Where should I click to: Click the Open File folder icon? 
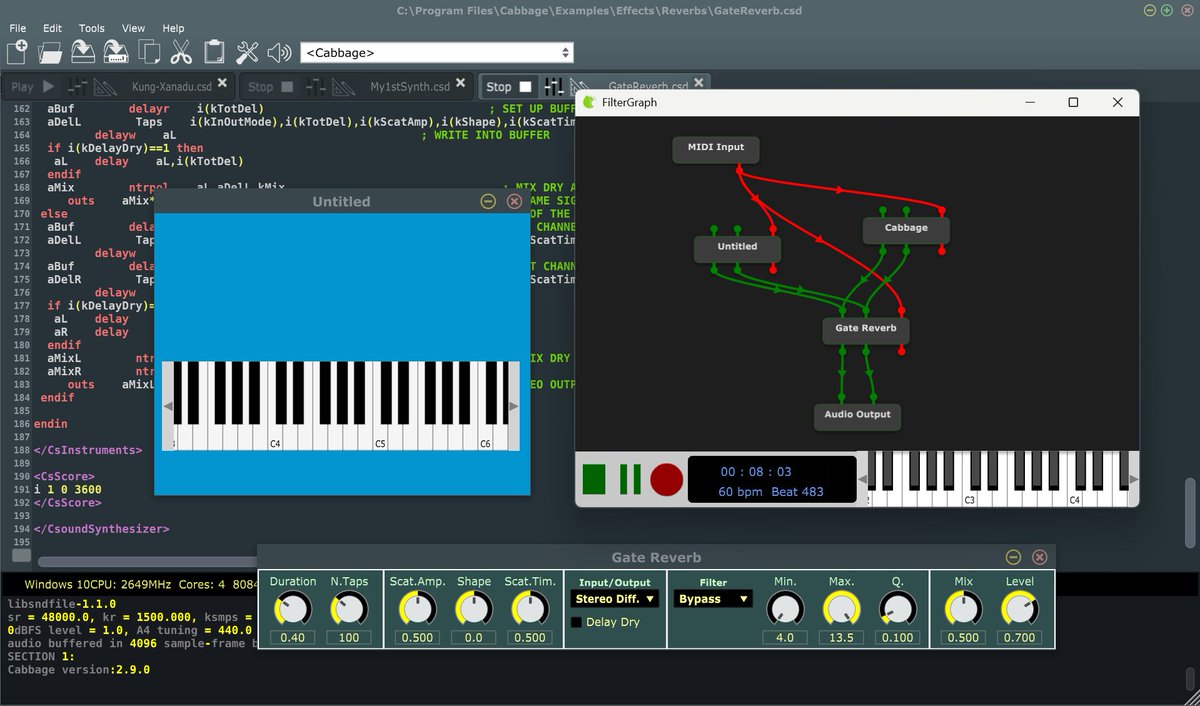pyautogui.click(x=50, y=52)
